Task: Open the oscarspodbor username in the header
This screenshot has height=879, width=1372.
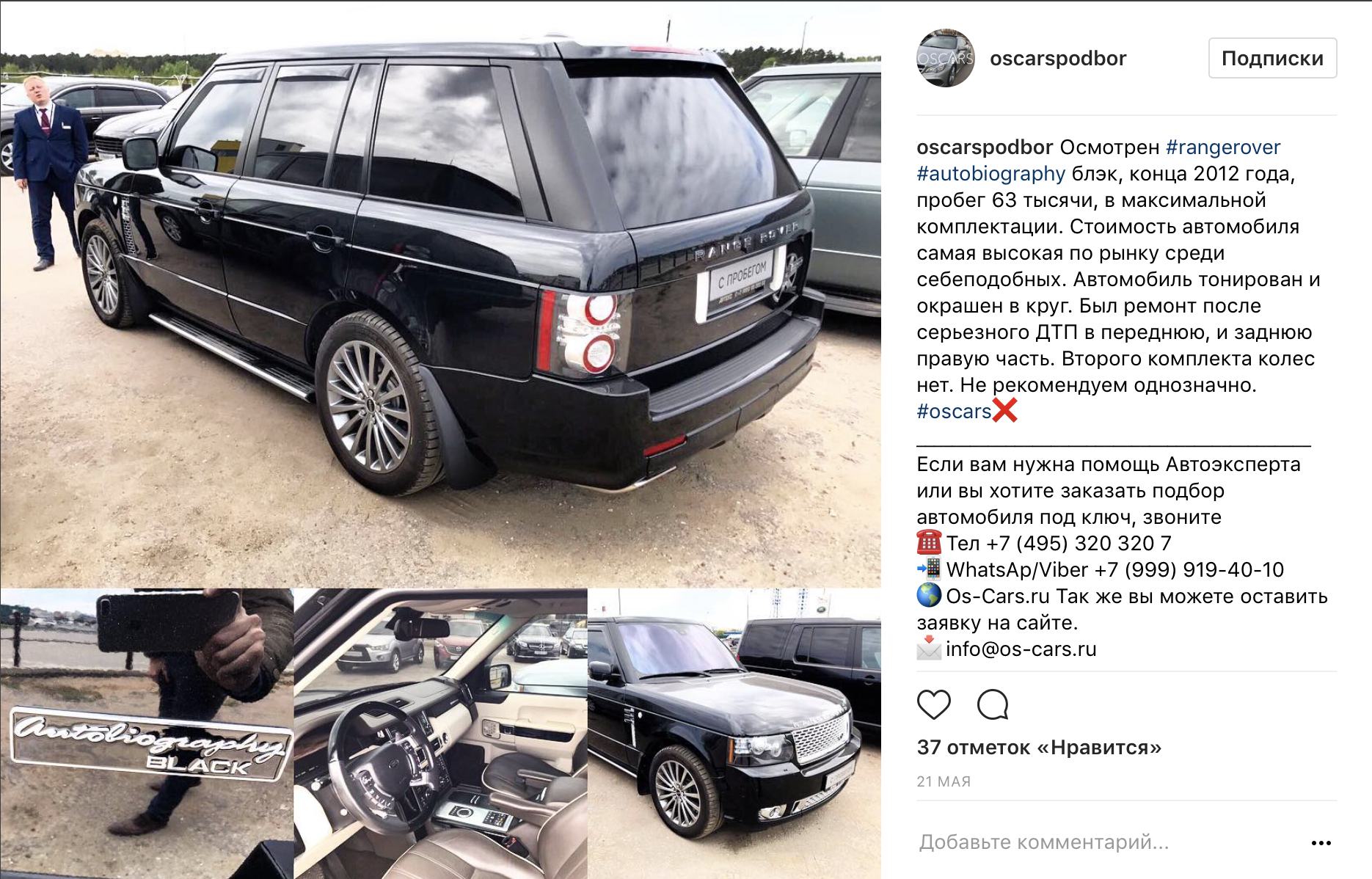Action: pos(1058,59)
